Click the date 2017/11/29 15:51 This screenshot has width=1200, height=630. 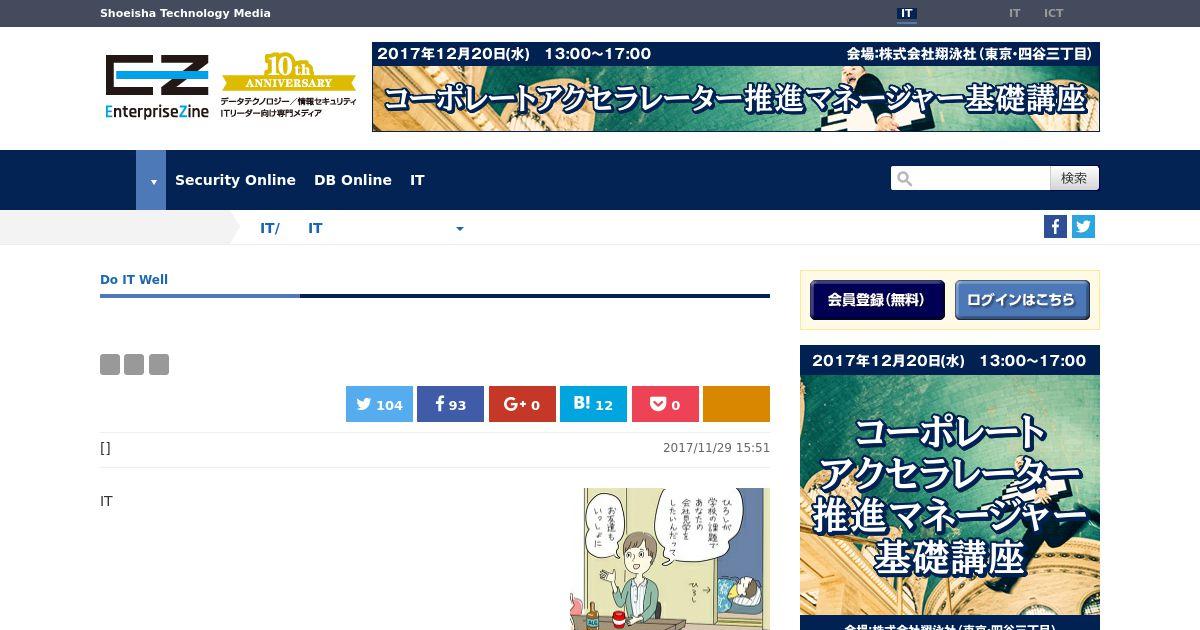(x=716, y=448)
